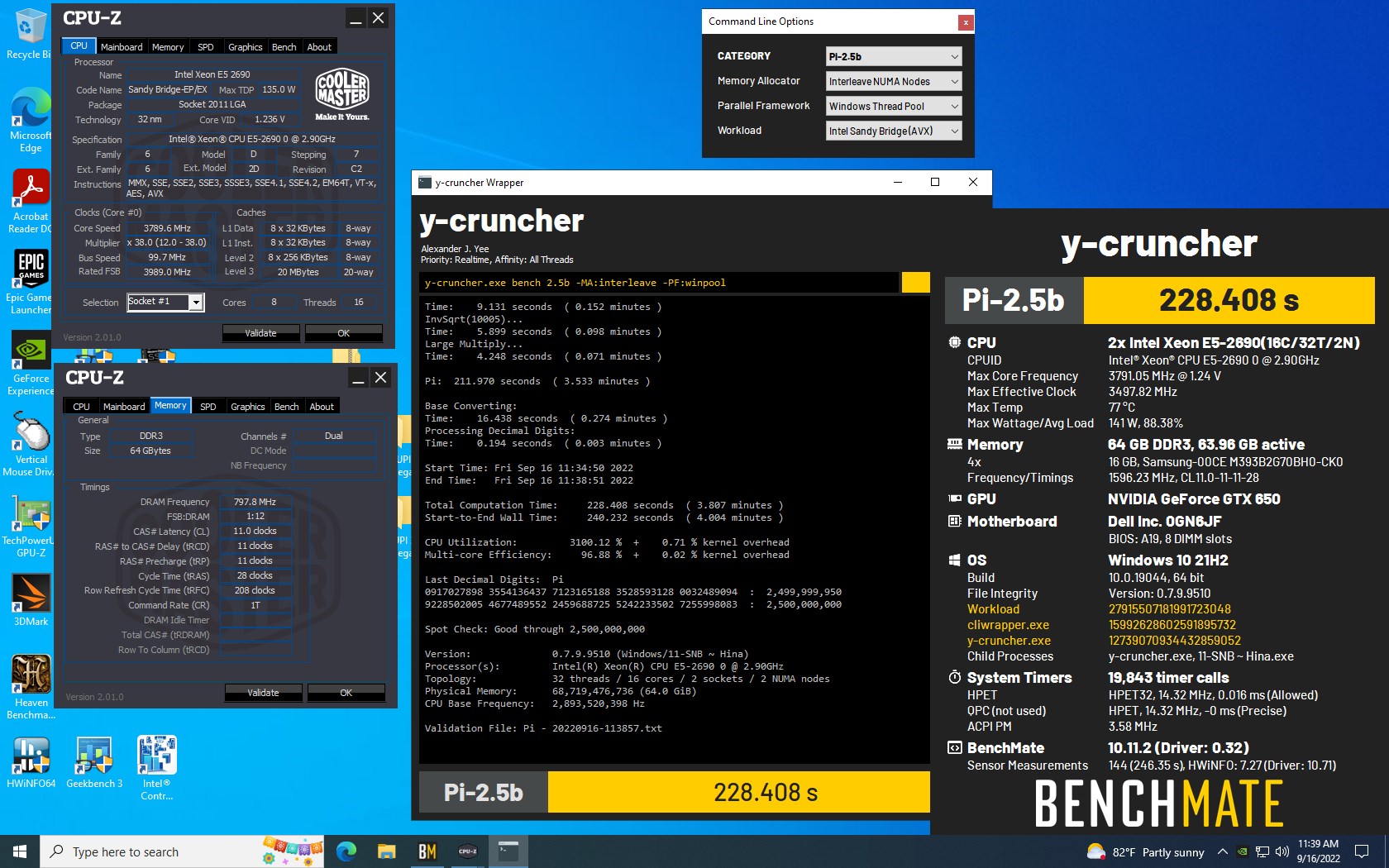Click the cliwrapper.exe hash value
The height and width of the screenshot is (868, 1389).
1172,625
